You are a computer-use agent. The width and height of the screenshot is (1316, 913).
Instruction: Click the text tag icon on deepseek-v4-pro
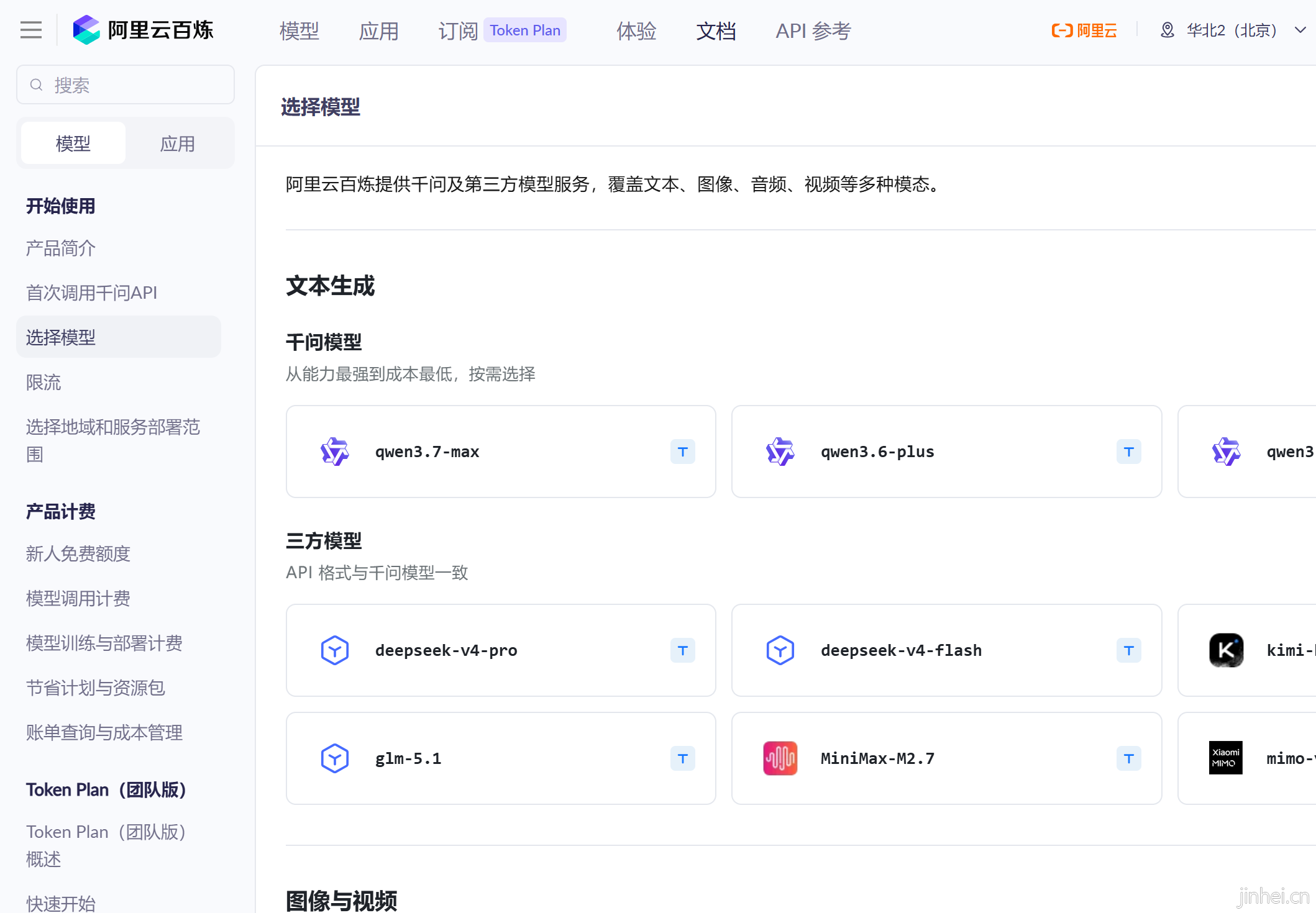pyautogui.click(x=683, y=650)
